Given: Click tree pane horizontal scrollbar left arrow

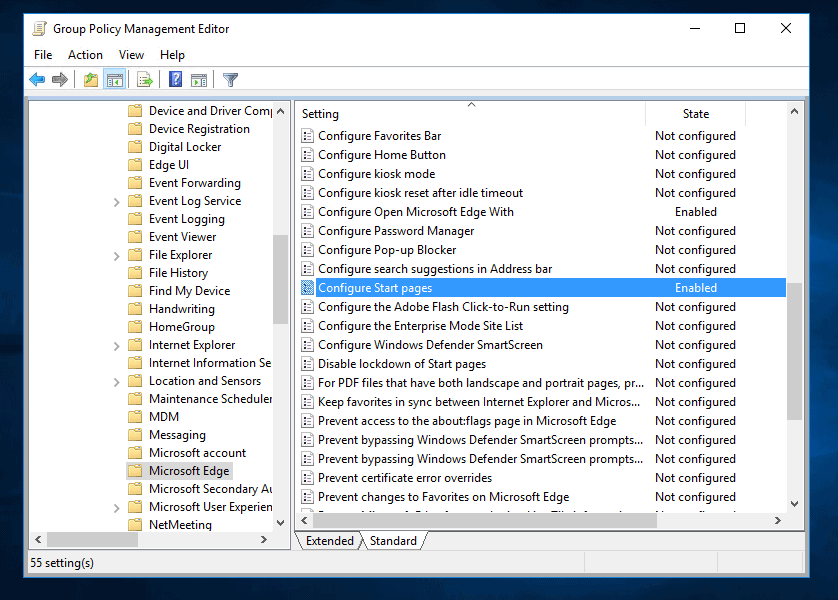Looking at the screenshot, I should tap(38, 540).
